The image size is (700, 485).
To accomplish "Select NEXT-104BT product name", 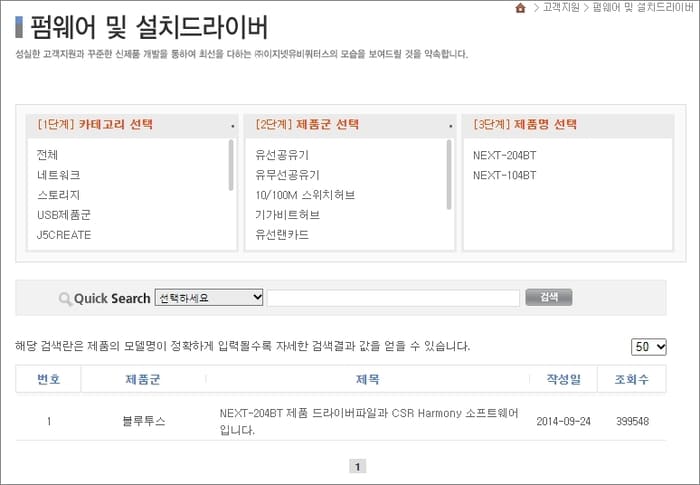I will tap(505, 175).
